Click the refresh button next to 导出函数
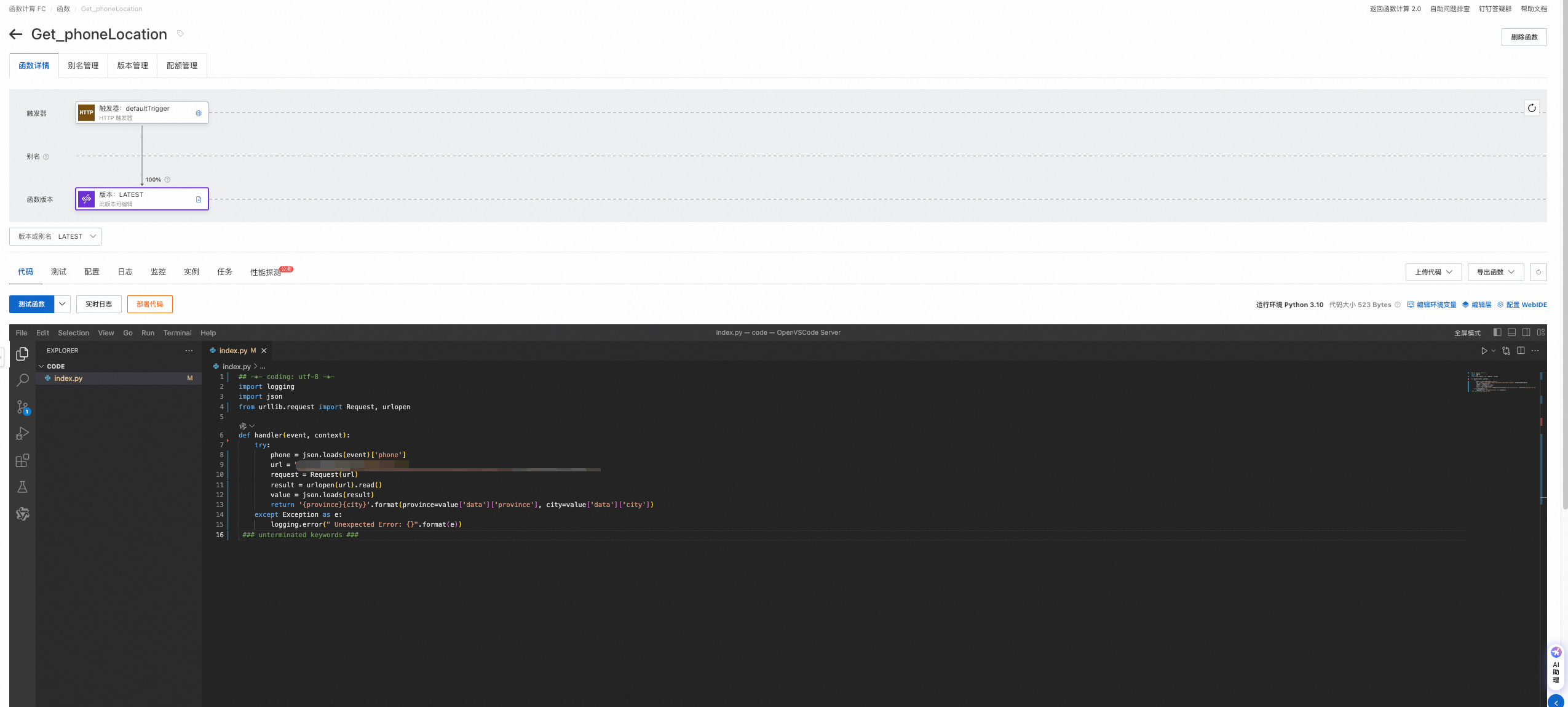Viewport: 1568px width, 707px height. 1538,272
